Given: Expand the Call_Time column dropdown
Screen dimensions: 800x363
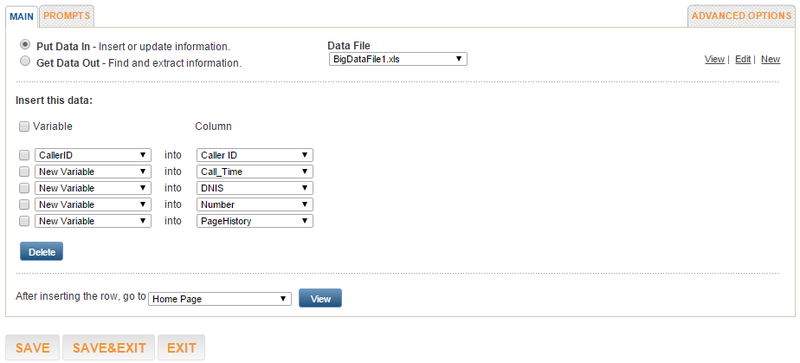Looking at the screenshot, I should (255, 172).
